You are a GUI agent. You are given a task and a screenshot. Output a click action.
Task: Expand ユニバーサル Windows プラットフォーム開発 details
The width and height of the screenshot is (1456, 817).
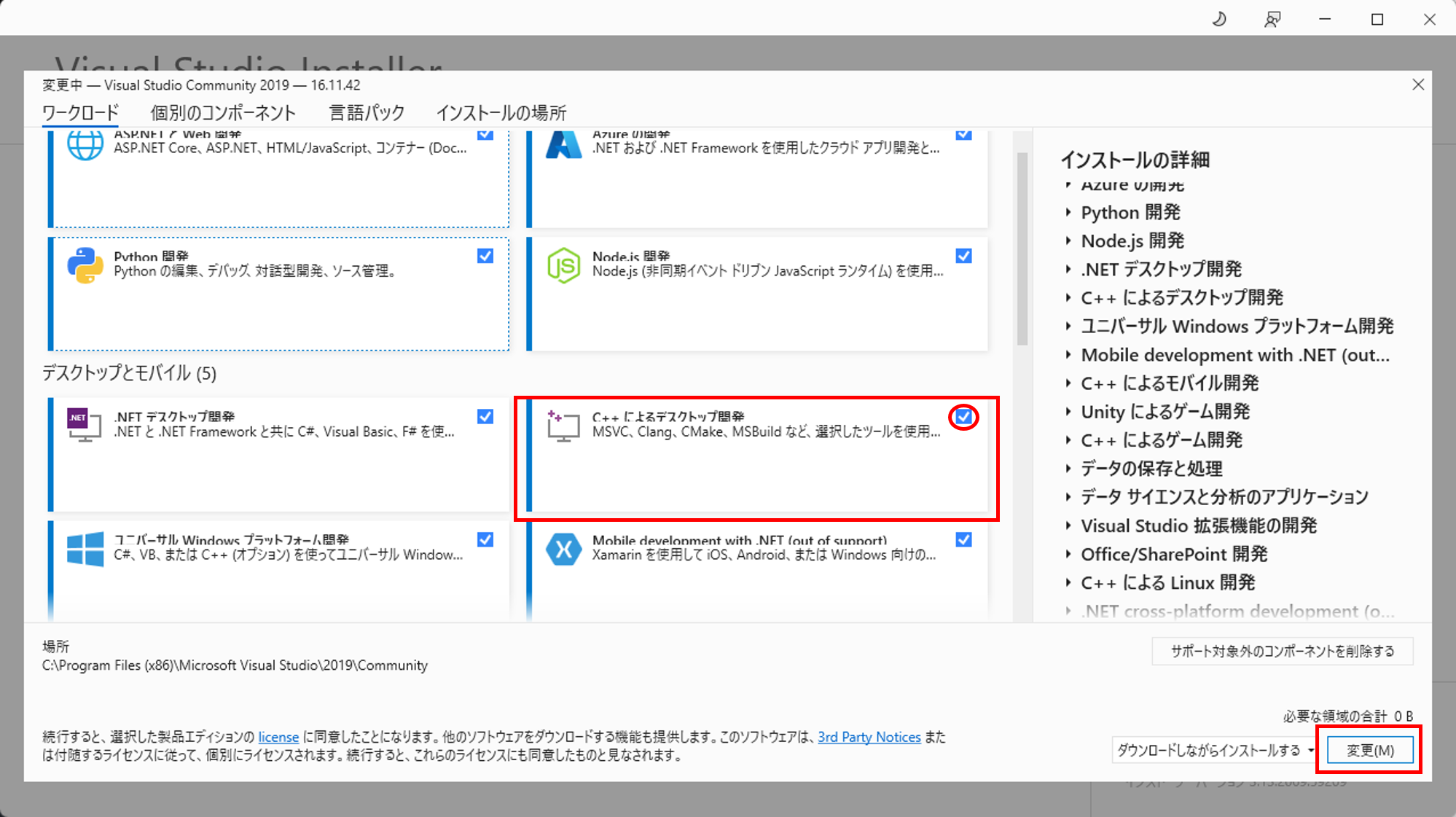(1068, 327)
